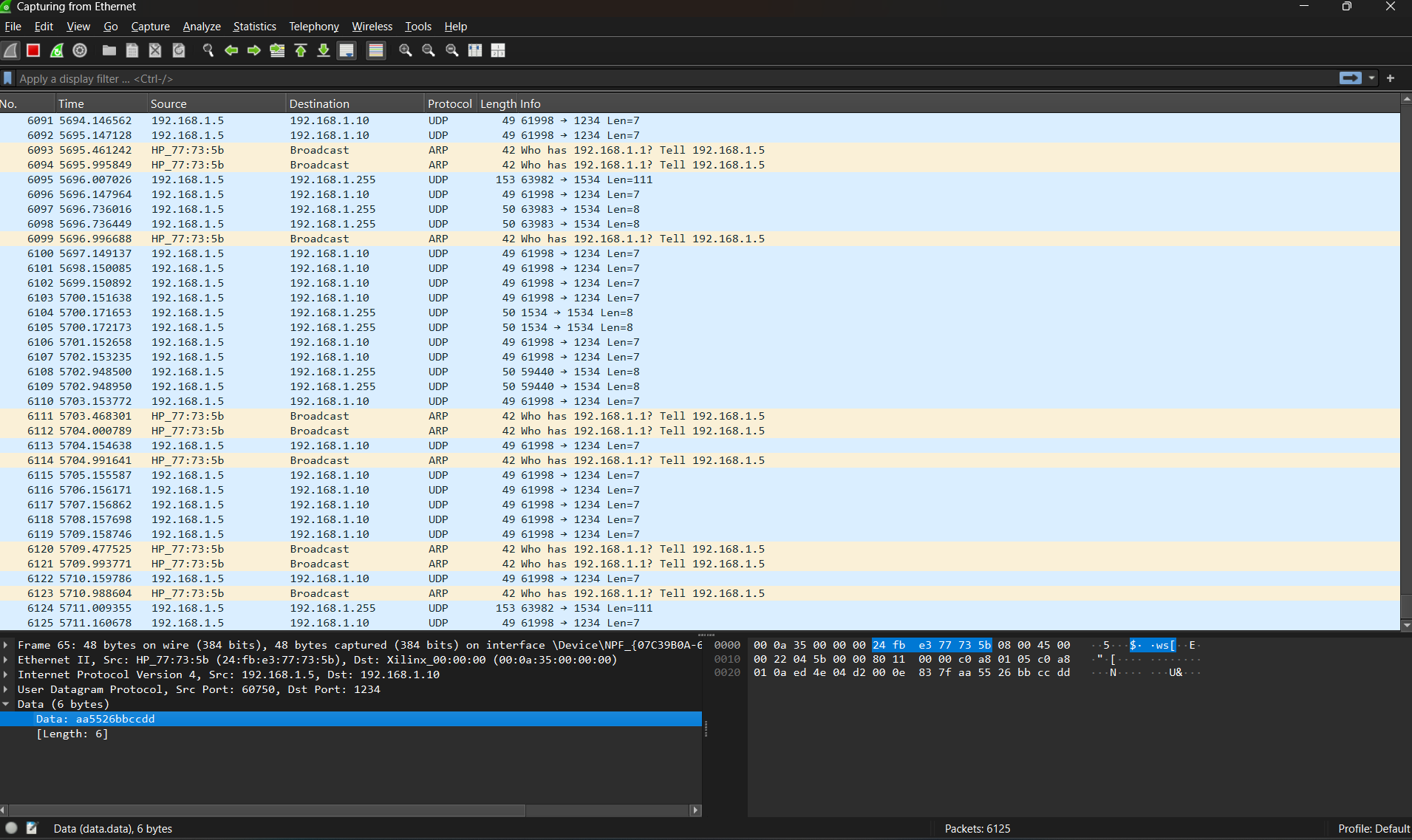Select packet 6104 from port 1534

(700, 313)
